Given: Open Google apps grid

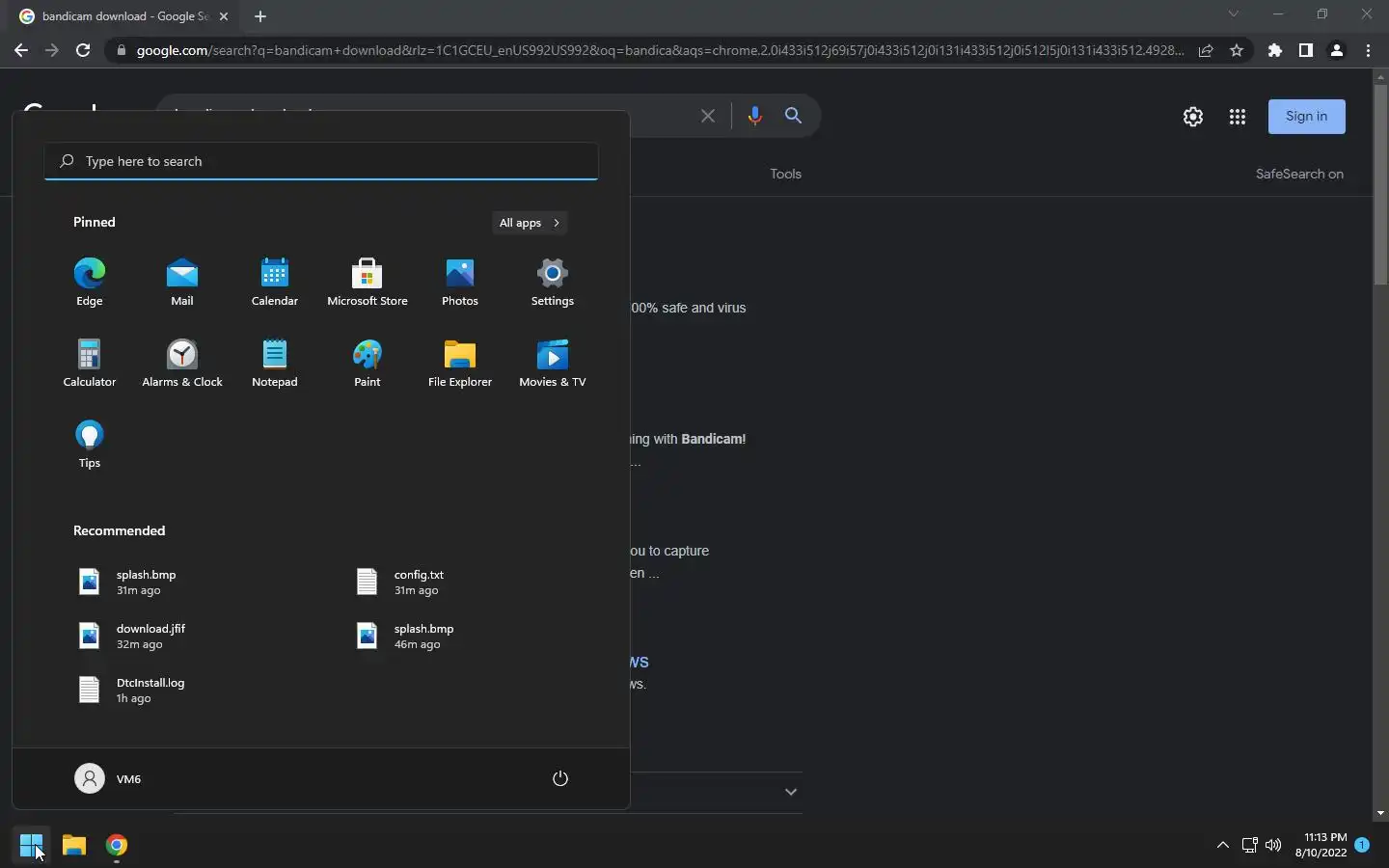Looking at the screenshot, I should pyautogui.click(x=1238, y=117).
